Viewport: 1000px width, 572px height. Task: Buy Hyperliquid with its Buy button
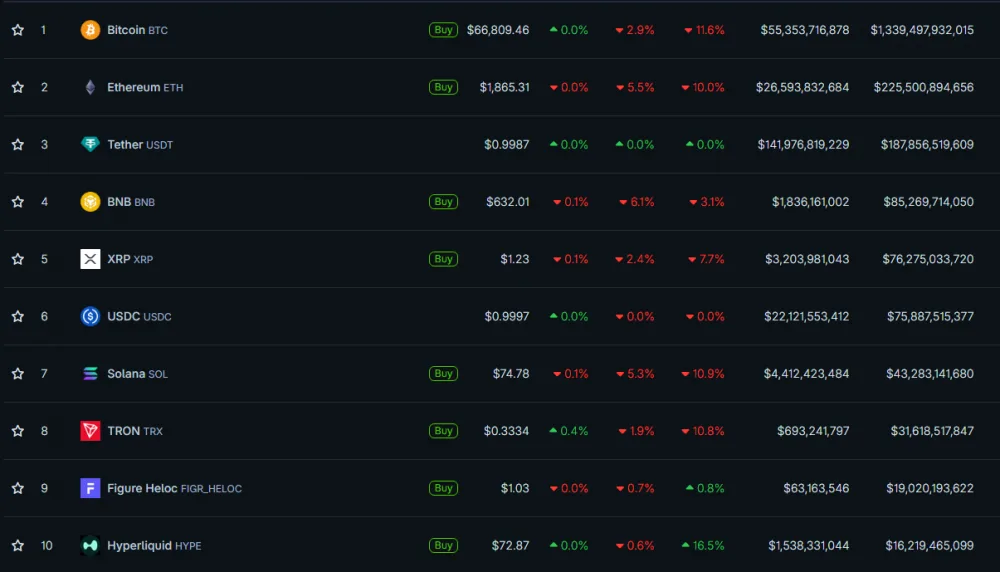pos(443,546)
